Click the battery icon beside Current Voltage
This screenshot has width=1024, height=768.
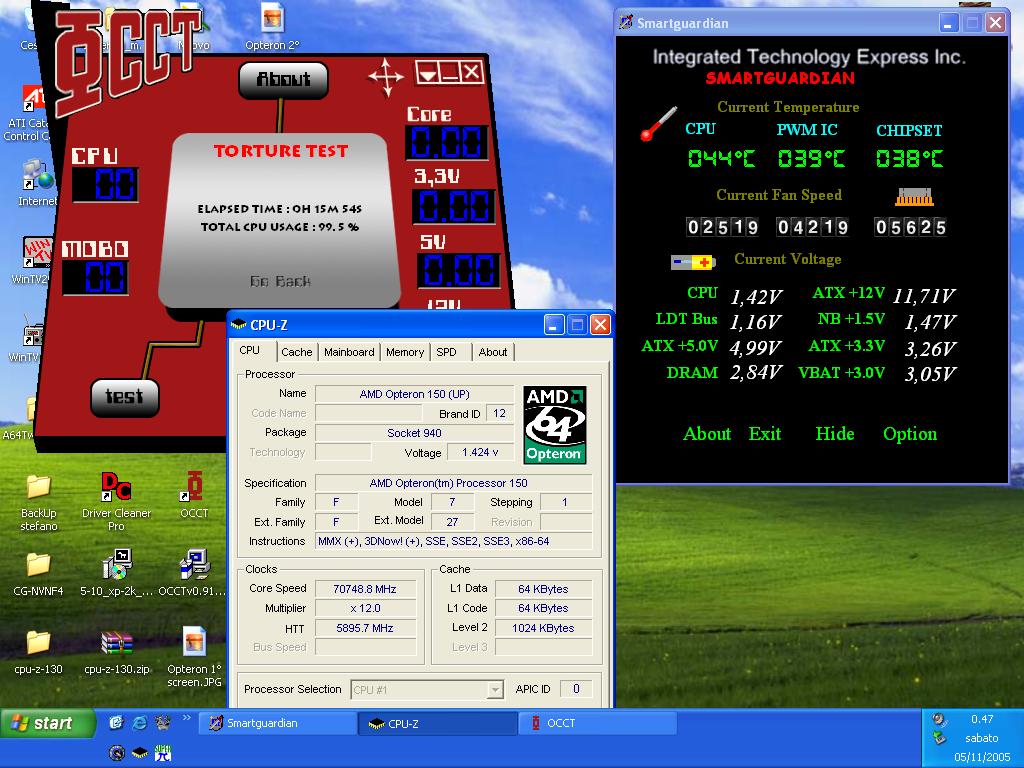(x=693, y=262)
